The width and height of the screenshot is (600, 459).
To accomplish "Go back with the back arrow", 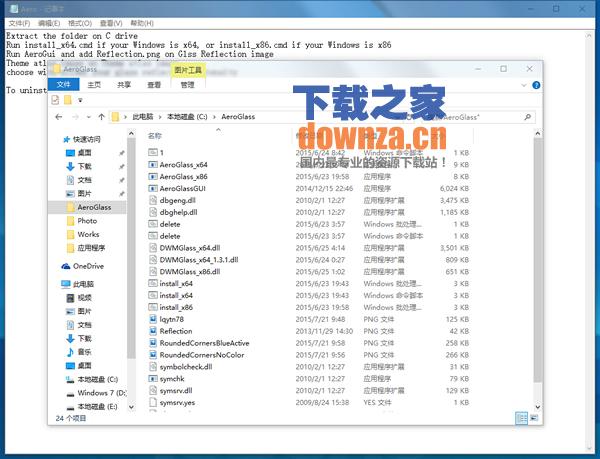I will pyautogui.click(x=59, y=117).
